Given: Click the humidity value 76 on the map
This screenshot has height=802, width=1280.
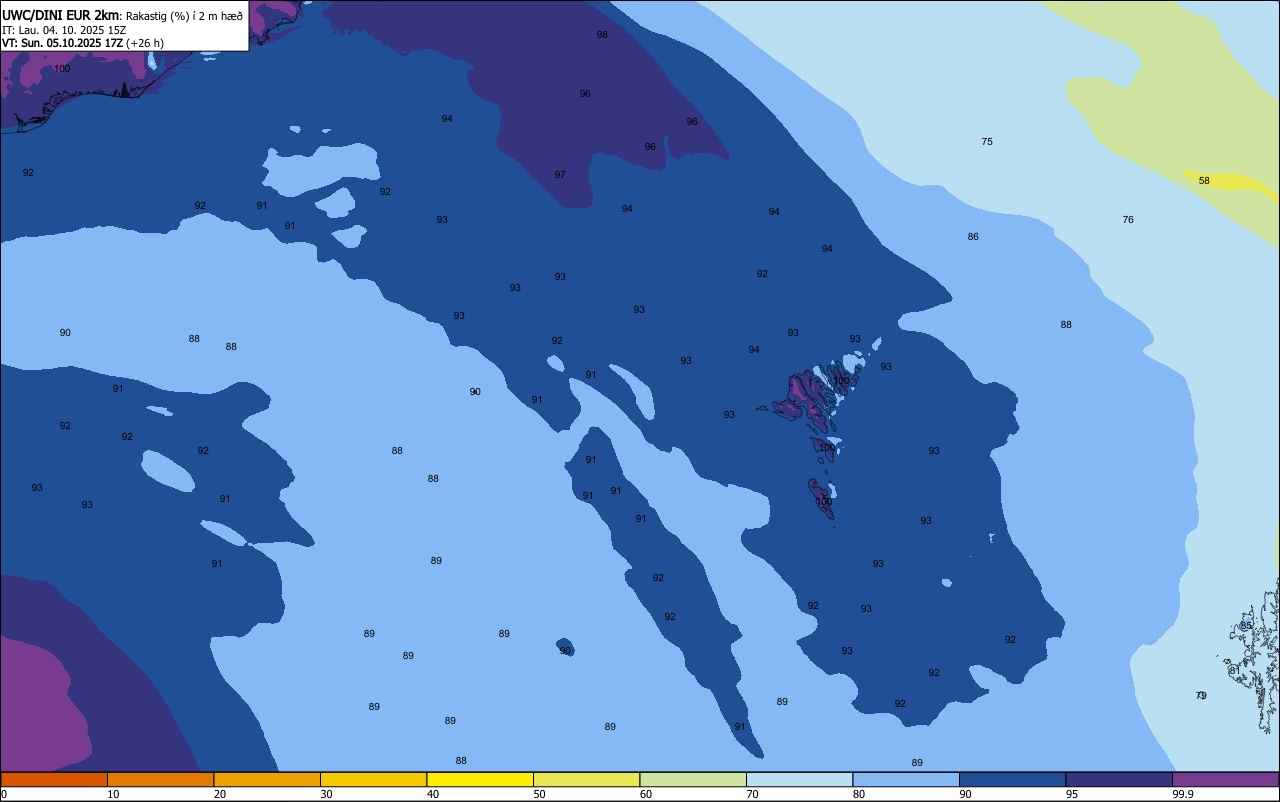Looking at the screenshot, I should coord(1128,220).
